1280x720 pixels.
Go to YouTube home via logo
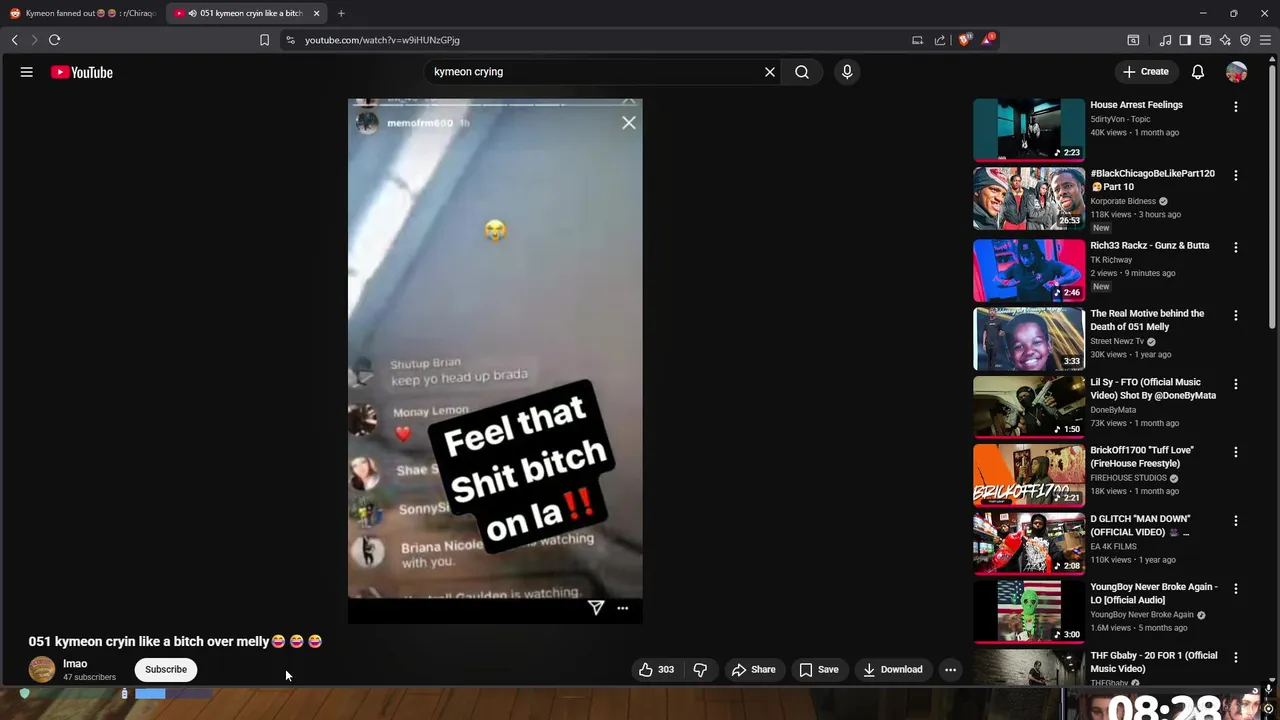point(82,72)
